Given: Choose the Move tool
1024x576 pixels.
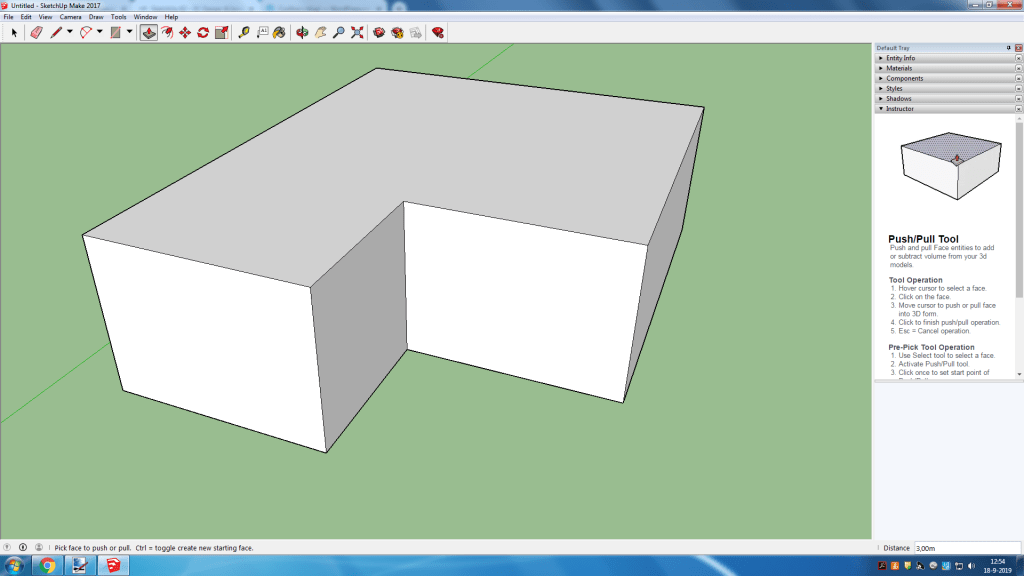Looking at the screenshot, I should (x=185, y=32).
